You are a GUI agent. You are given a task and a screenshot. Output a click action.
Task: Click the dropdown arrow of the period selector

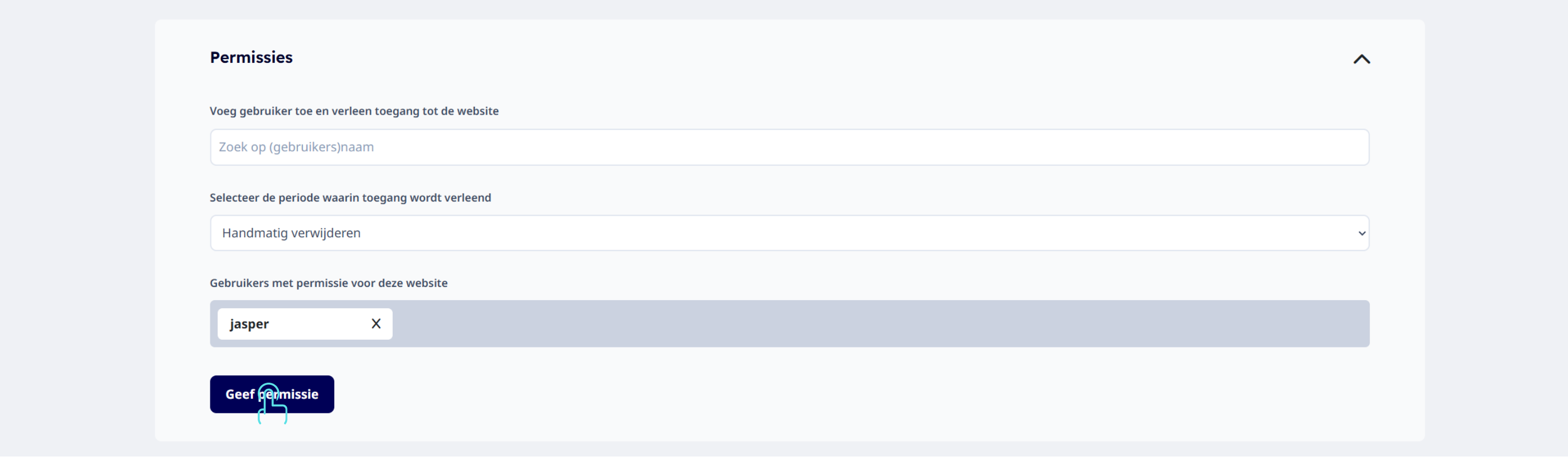coord(1361,233)
